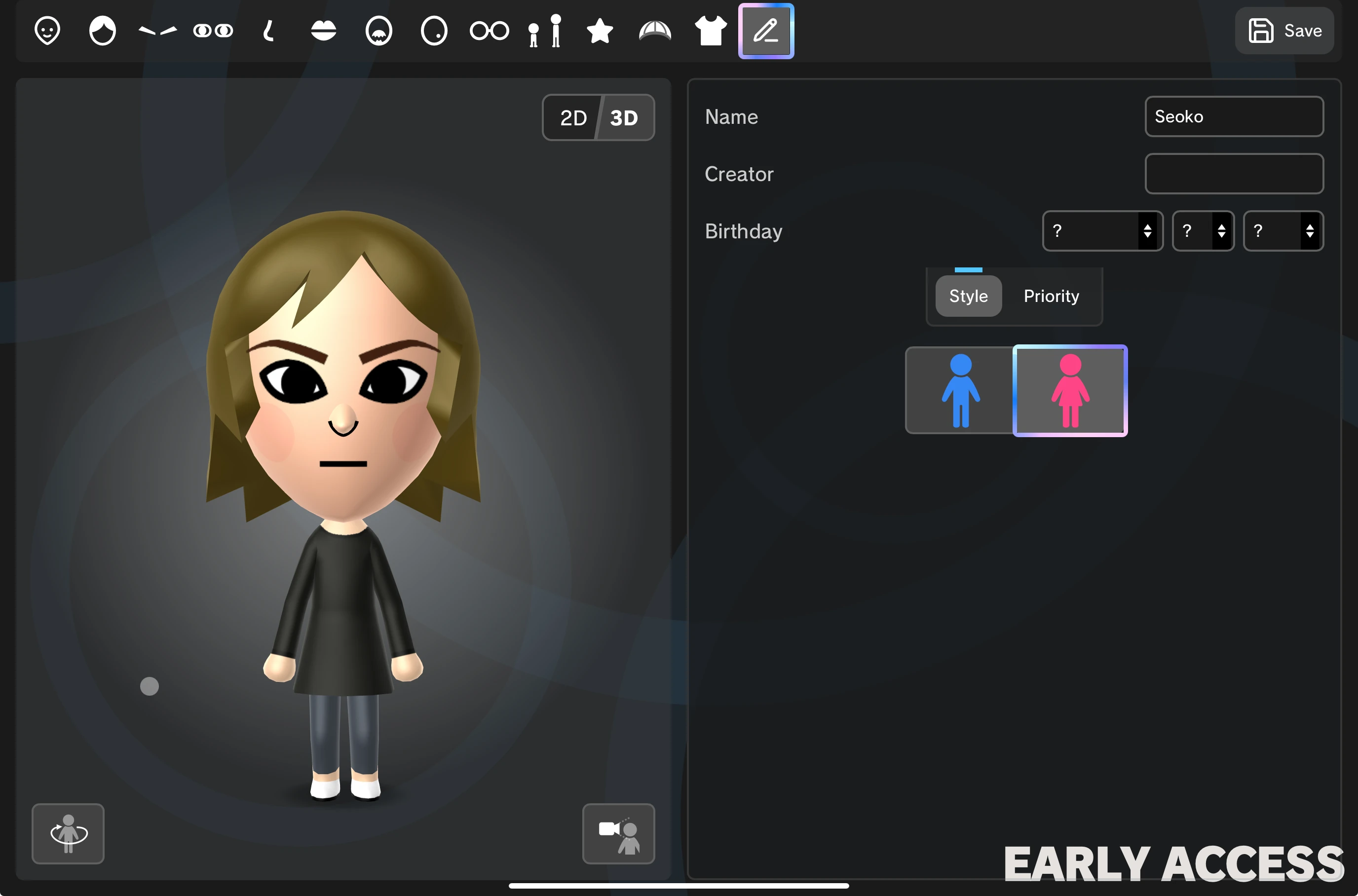This screenshot has height=896, width=1358.
Task: Expand the first Birthday dropdown
Action: pos(1102,231)
